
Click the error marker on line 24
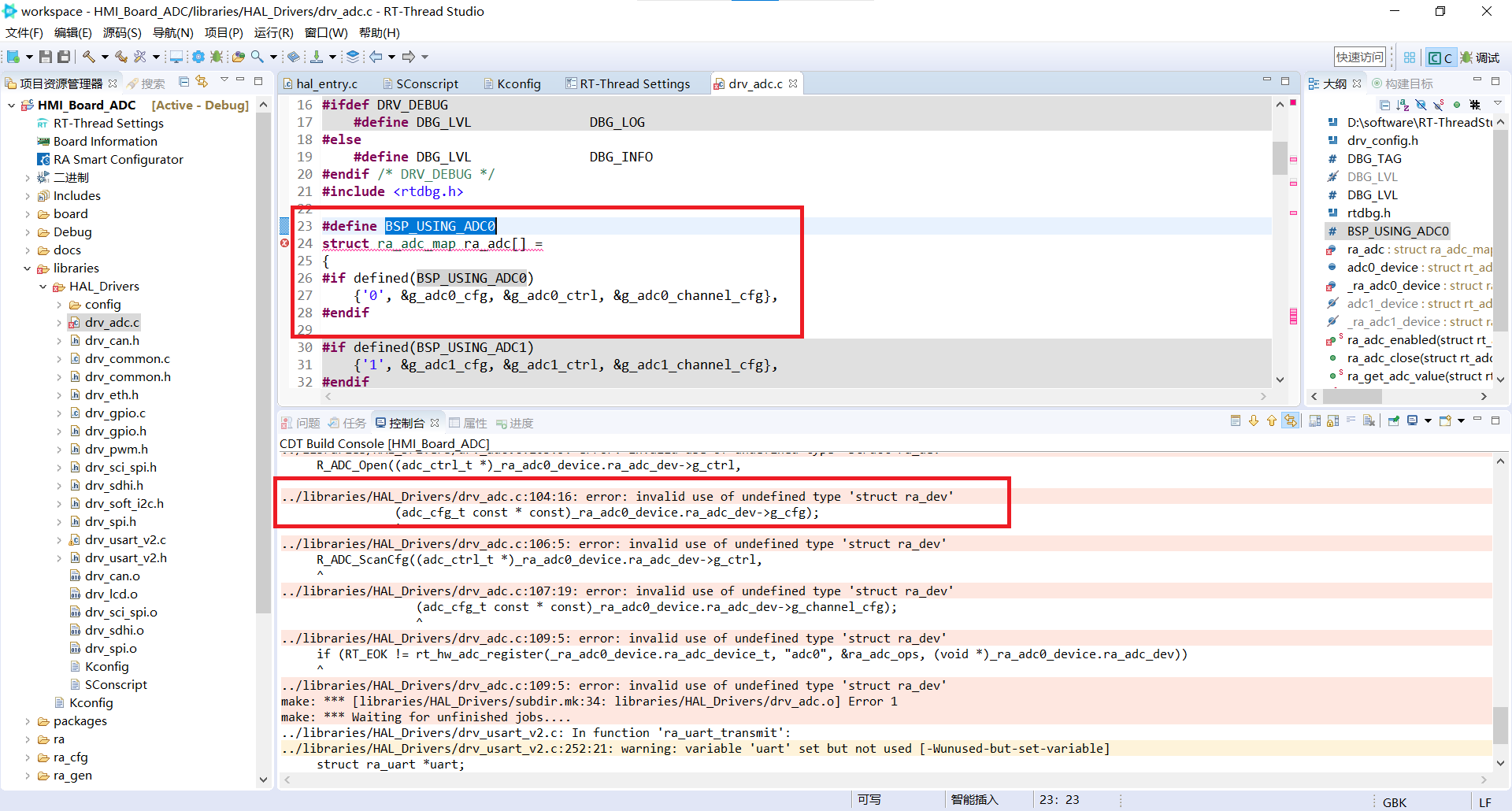click(285, 243)
